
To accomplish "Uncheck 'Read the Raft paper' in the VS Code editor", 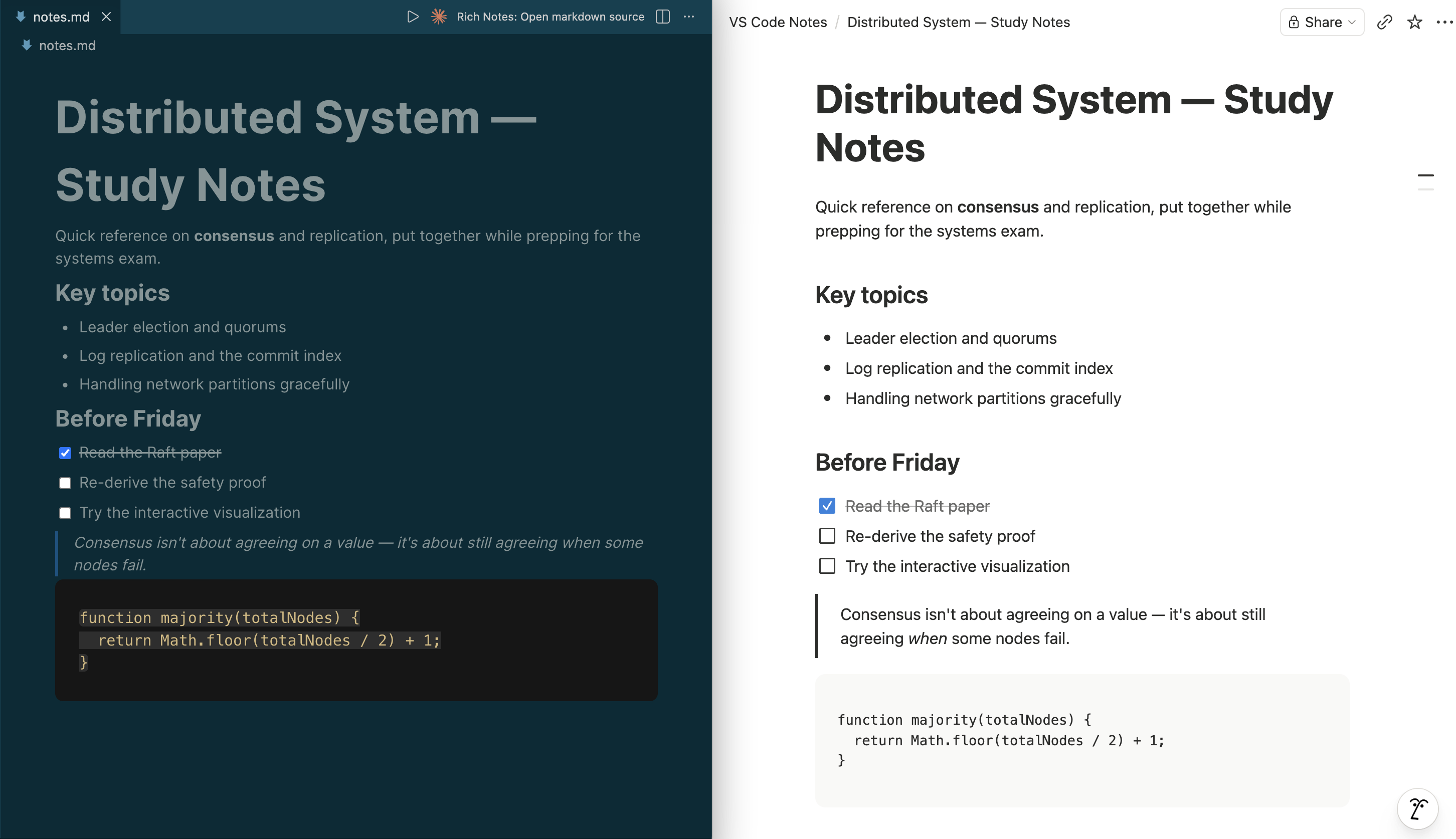I will coord(65,453).
